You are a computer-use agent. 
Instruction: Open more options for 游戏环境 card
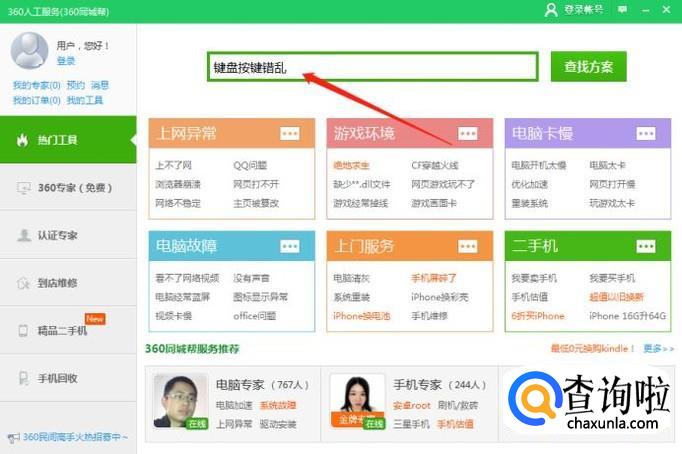(x=468, y=134)
